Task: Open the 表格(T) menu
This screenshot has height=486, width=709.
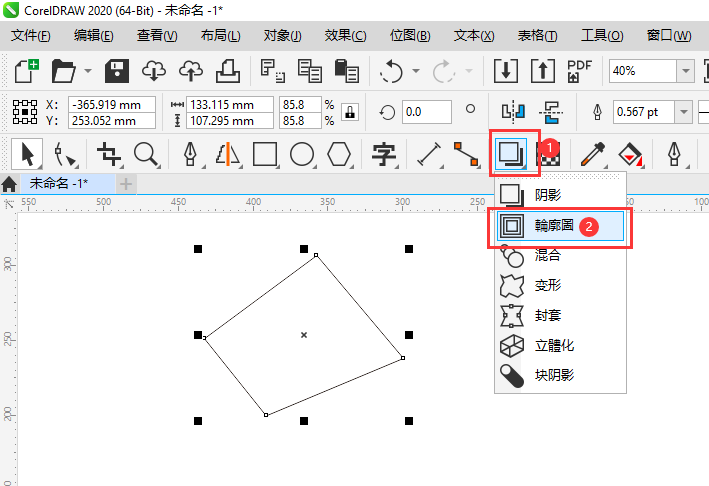Action: point(537,35)
